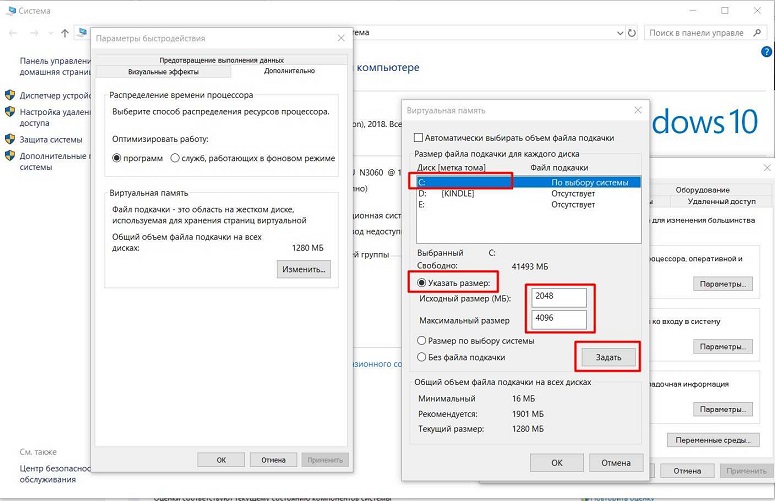
Task: Click the Изменить... button
Action: click(303, 269)
